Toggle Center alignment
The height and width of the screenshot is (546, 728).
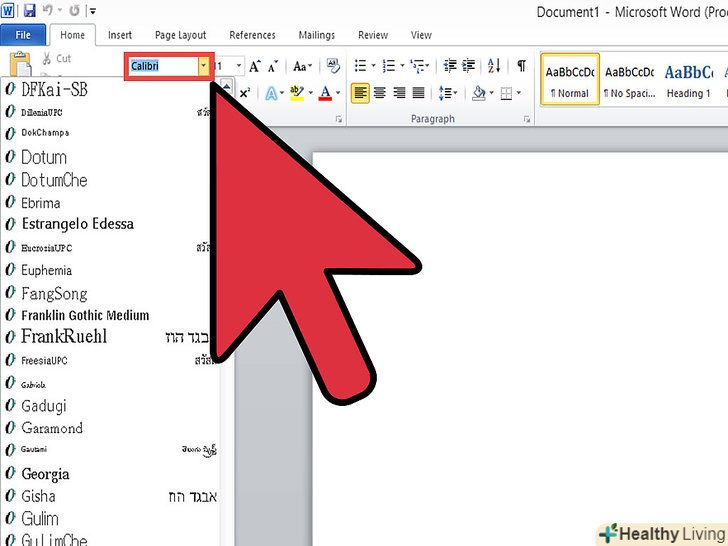[x=380, y=93]
